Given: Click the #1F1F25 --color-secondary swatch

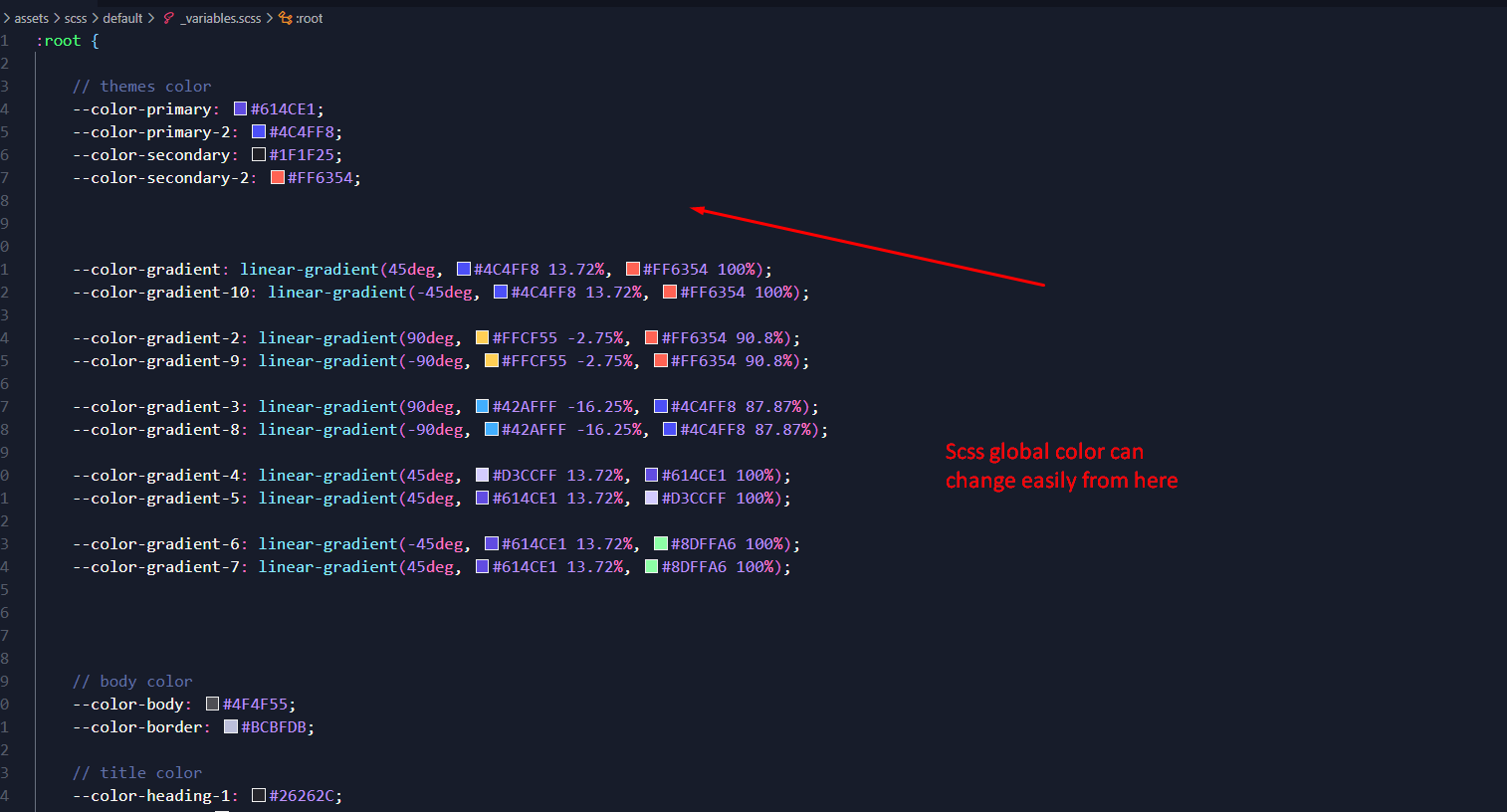Looking at the screenshot, I should 259,155.
